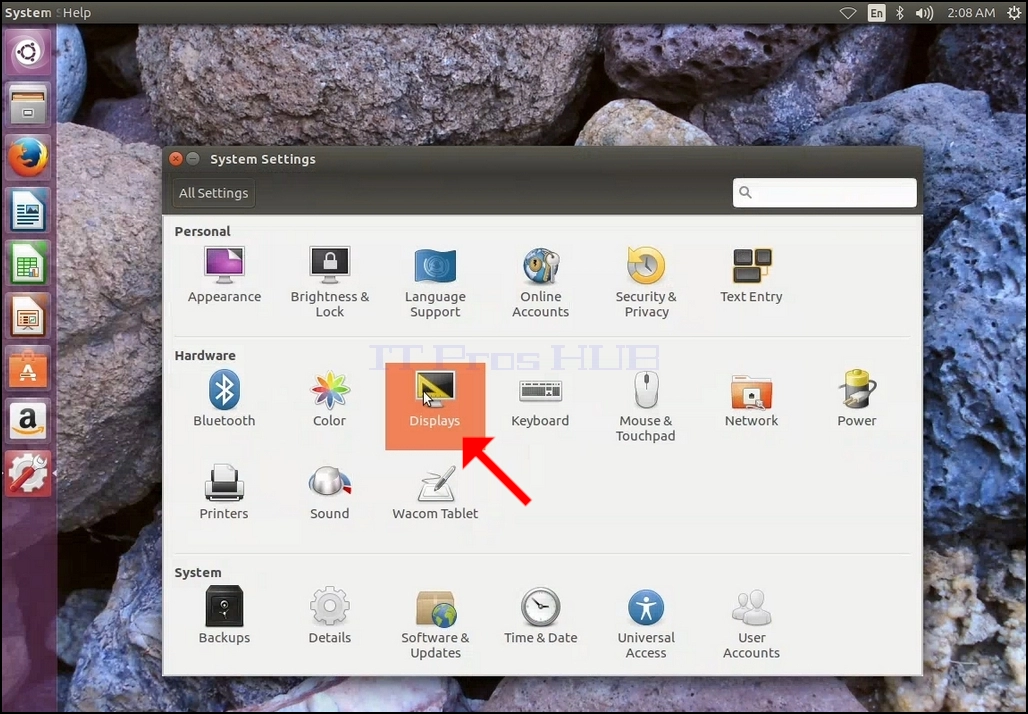Screen dimensions: 1028x714
Task: Focus the System Settings search field
Action: [x=825, y=193]
